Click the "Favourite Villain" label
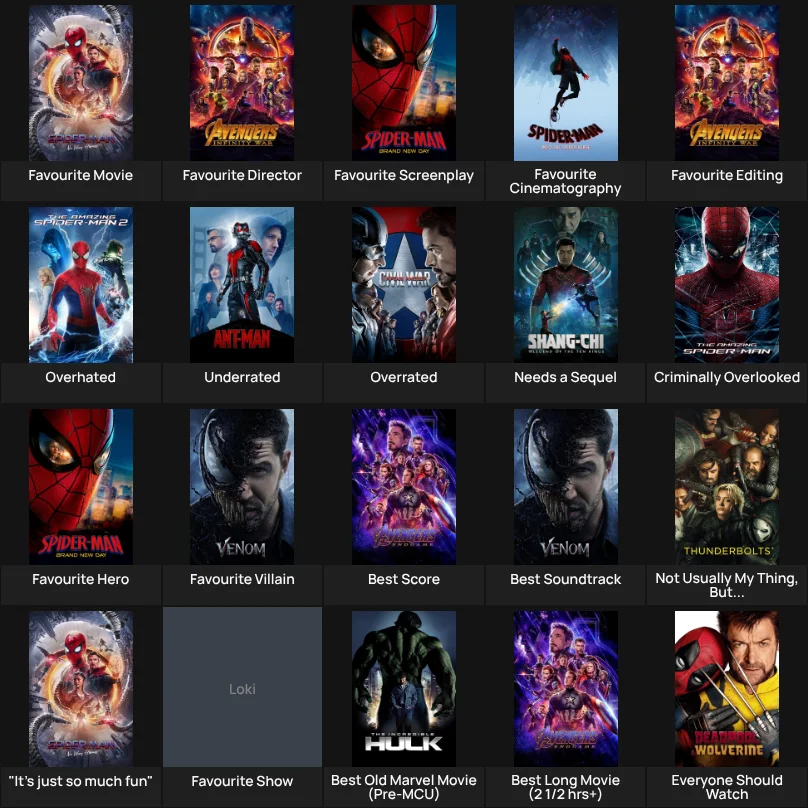The image size is (808, 808). tap(242, 579)
